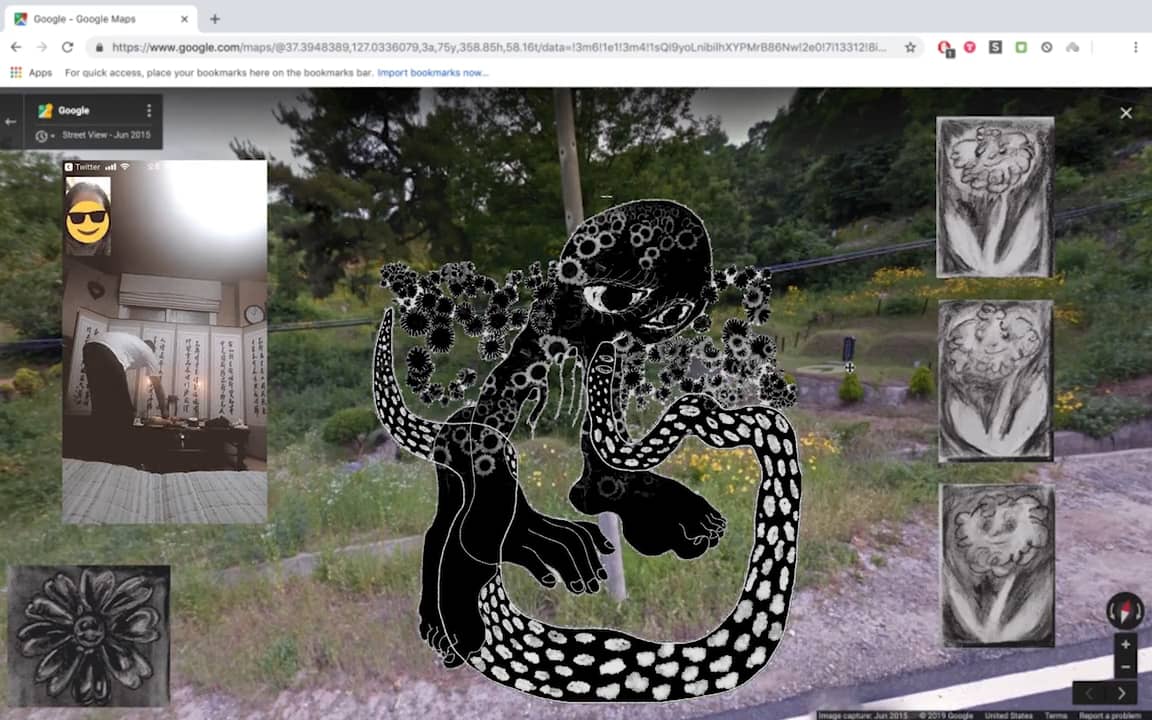Click the daisy charcoal drawing thumbnail
The height and width of the screenshot is (720, 1152).
click(x=88, y=636)
